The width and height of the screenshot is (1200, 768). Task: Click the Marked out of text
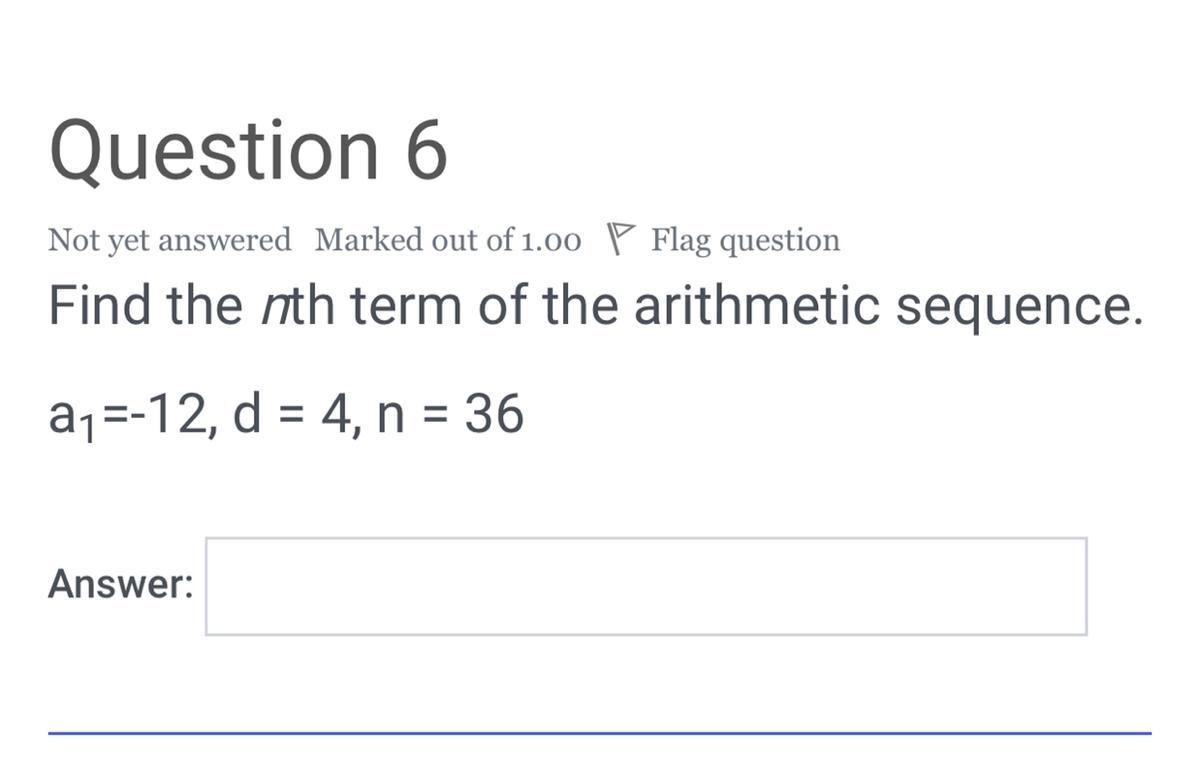(417, 241)
